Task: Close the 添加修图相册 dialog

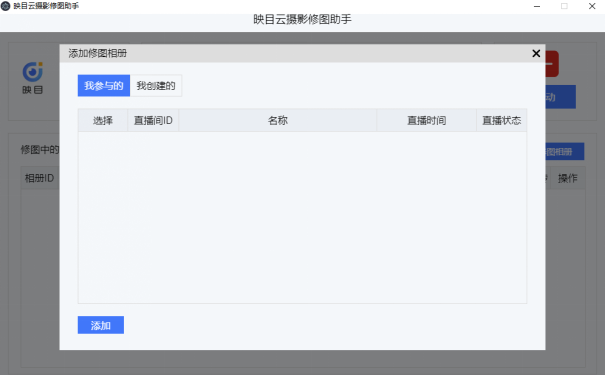Action: 536,54
